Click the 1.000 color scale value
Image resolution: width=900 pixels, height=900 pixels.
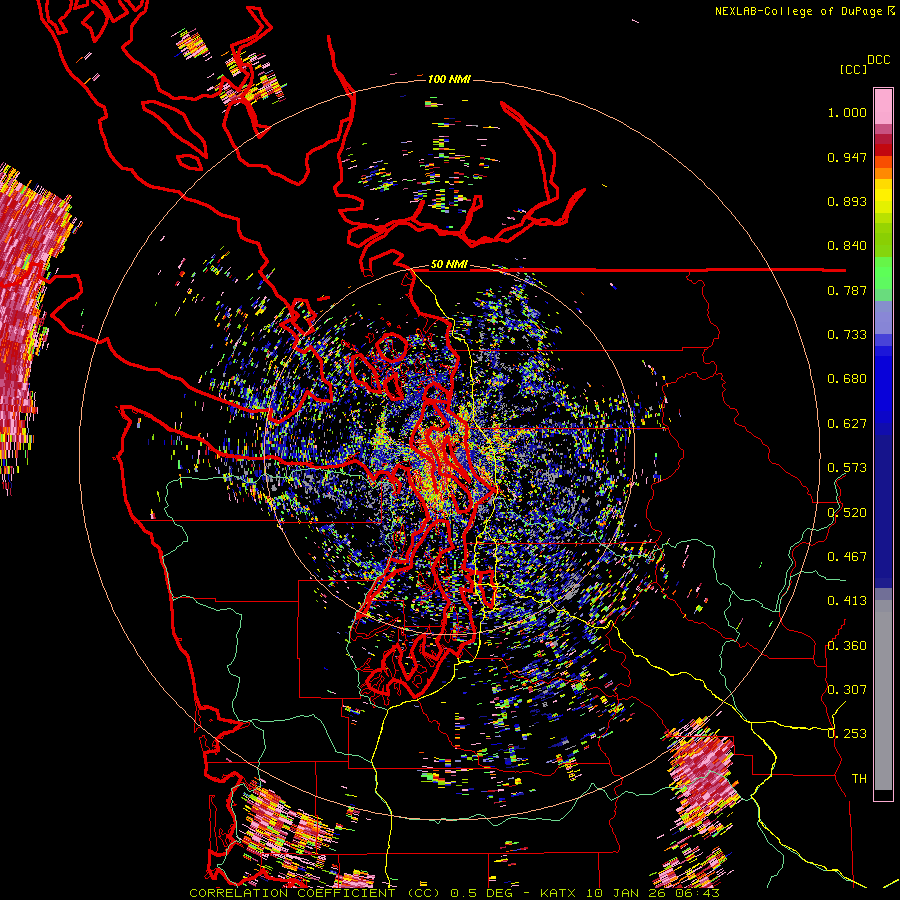click(847, 112)
